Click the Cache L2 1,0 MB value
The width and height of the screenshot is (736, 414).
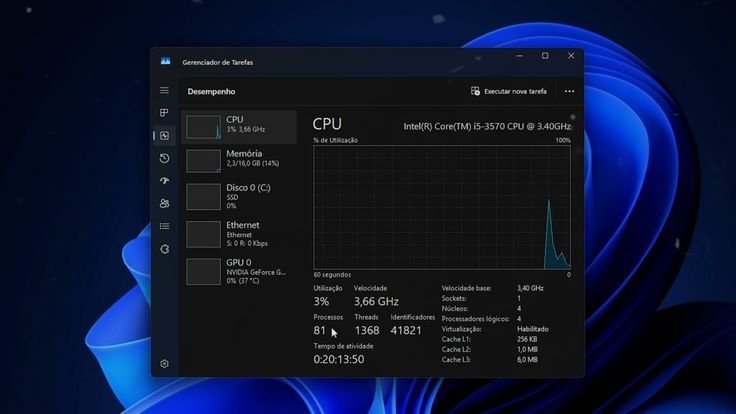[x=527, y=349]
